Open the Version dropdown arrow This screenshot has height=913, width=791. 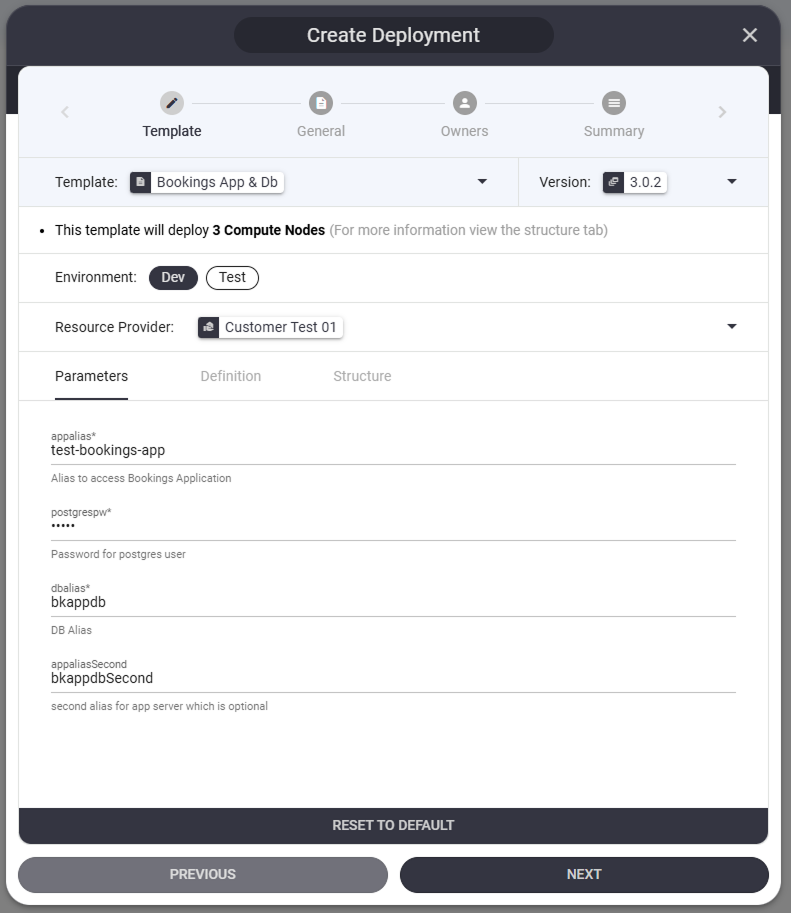pos(732,182)
